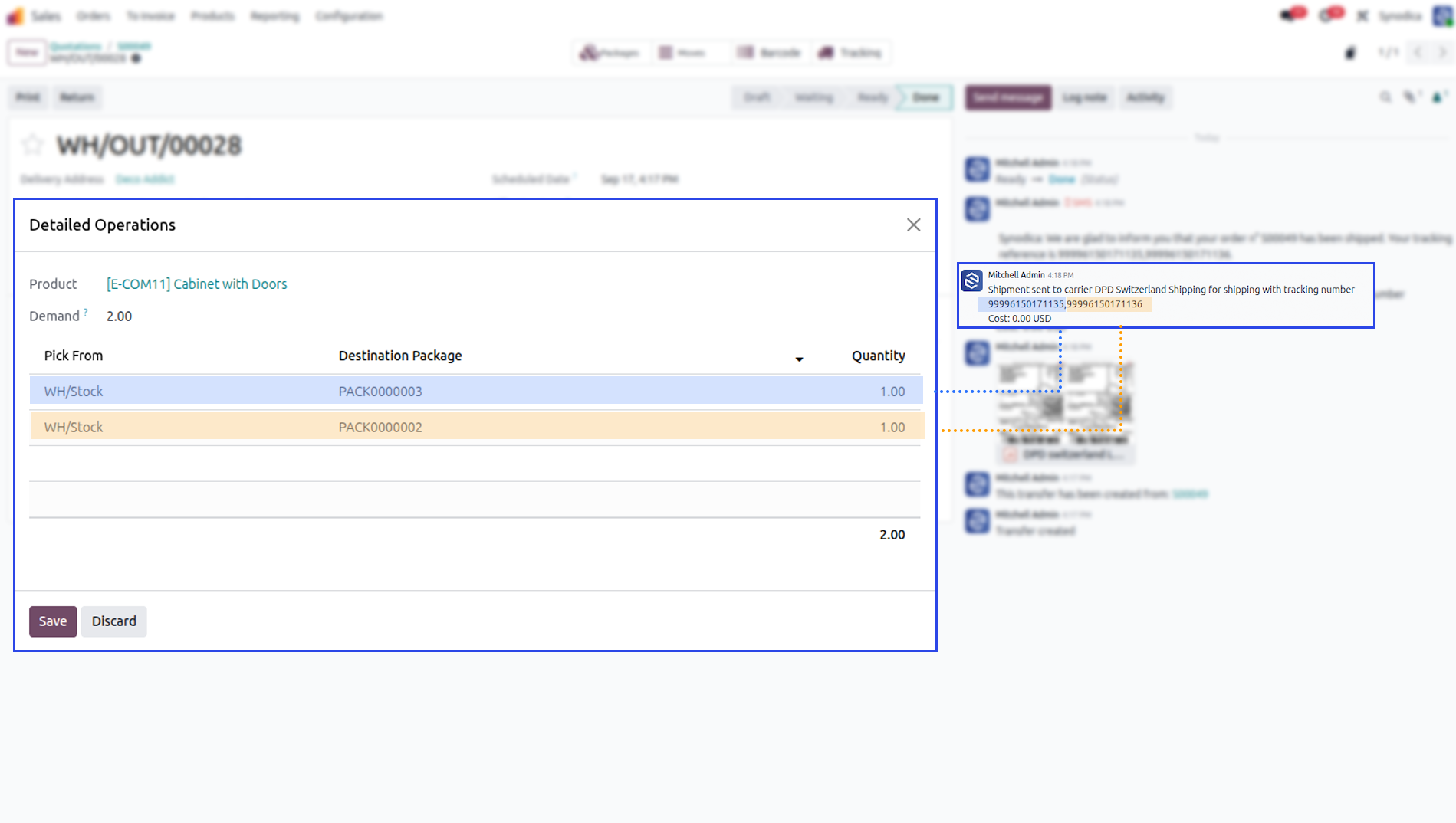Select the PACK0000003 row
Viewport: 1456px width, 823px height.
click(476, 391)
